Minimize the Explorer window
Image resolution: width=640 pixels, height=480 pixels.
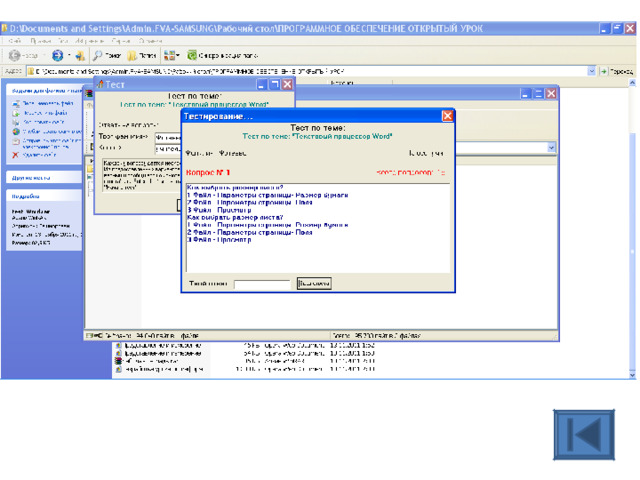[604, 29]
